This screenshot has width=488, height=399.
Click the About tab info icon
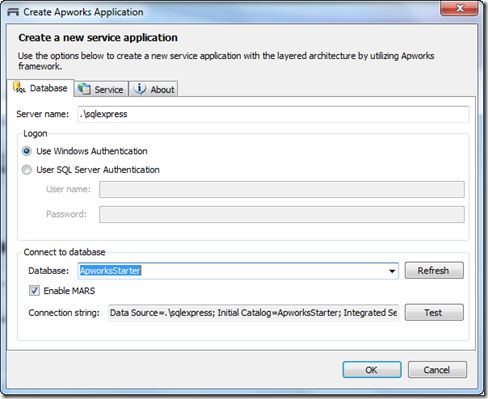point(139,89)
